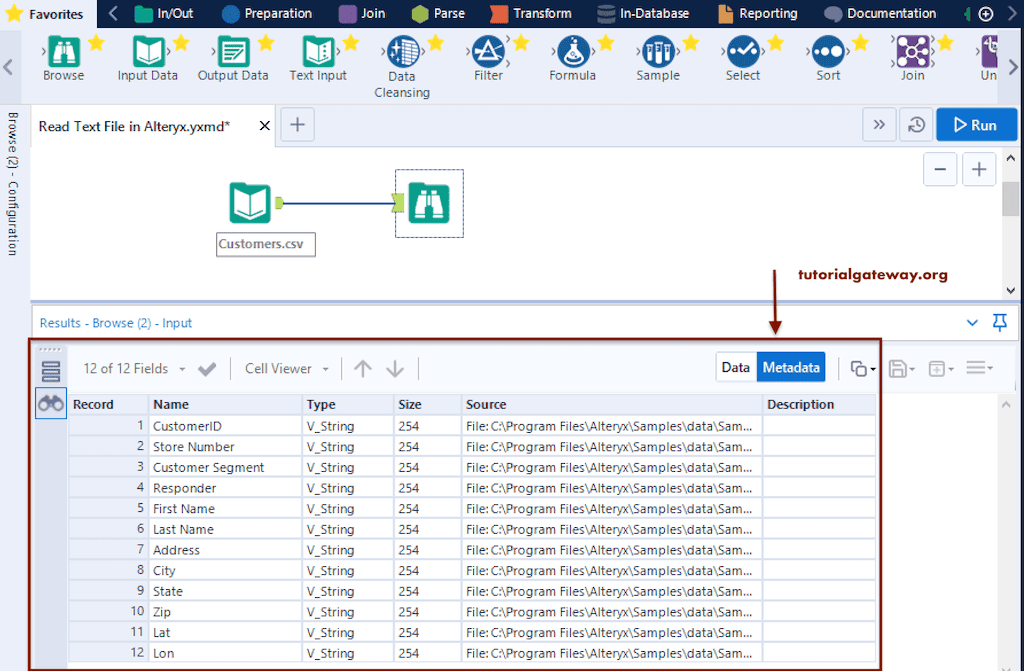Switch results view to the Data tab

(x=736, y=367)
